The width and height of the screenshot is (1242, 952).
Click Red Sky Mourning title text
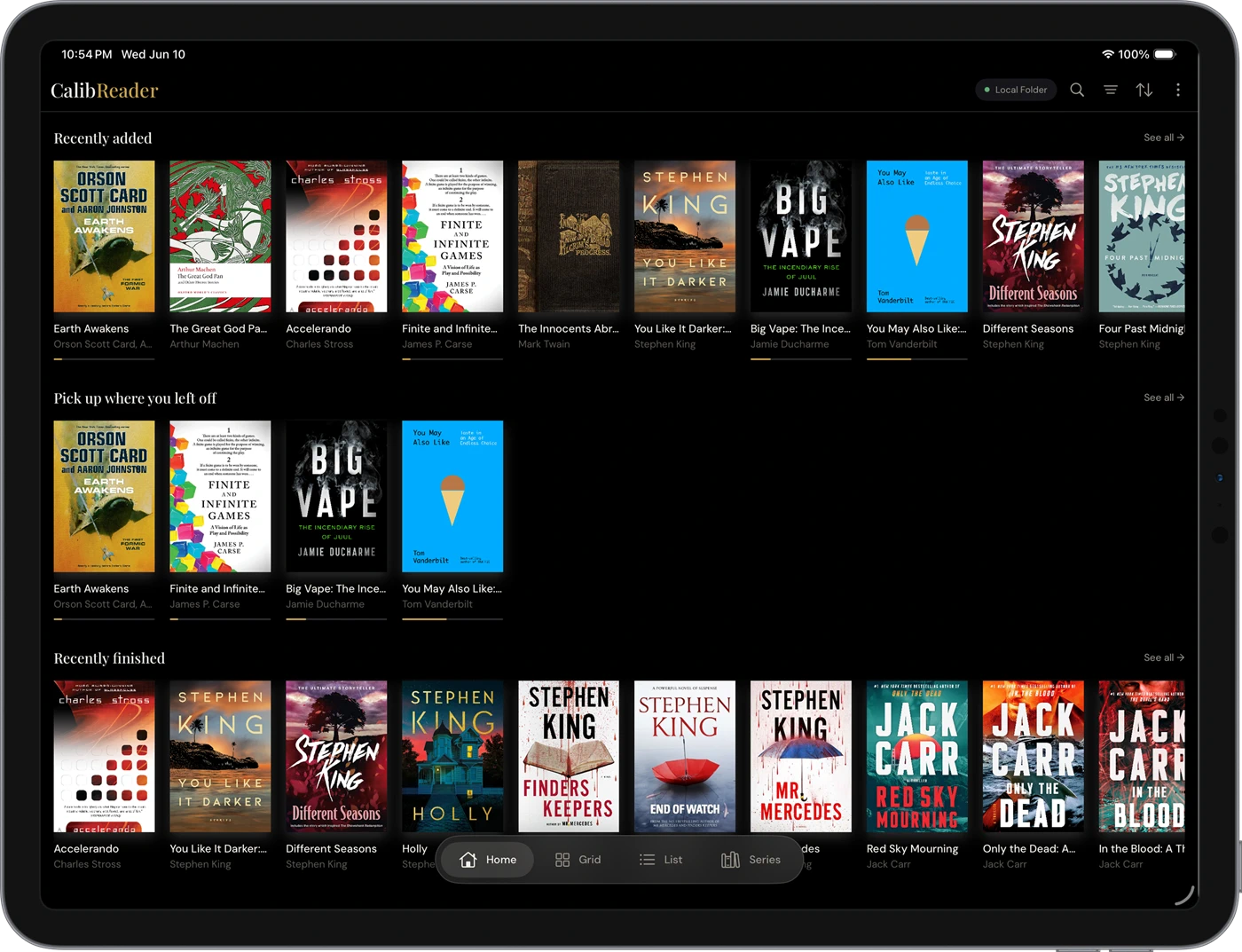point(912,849)
